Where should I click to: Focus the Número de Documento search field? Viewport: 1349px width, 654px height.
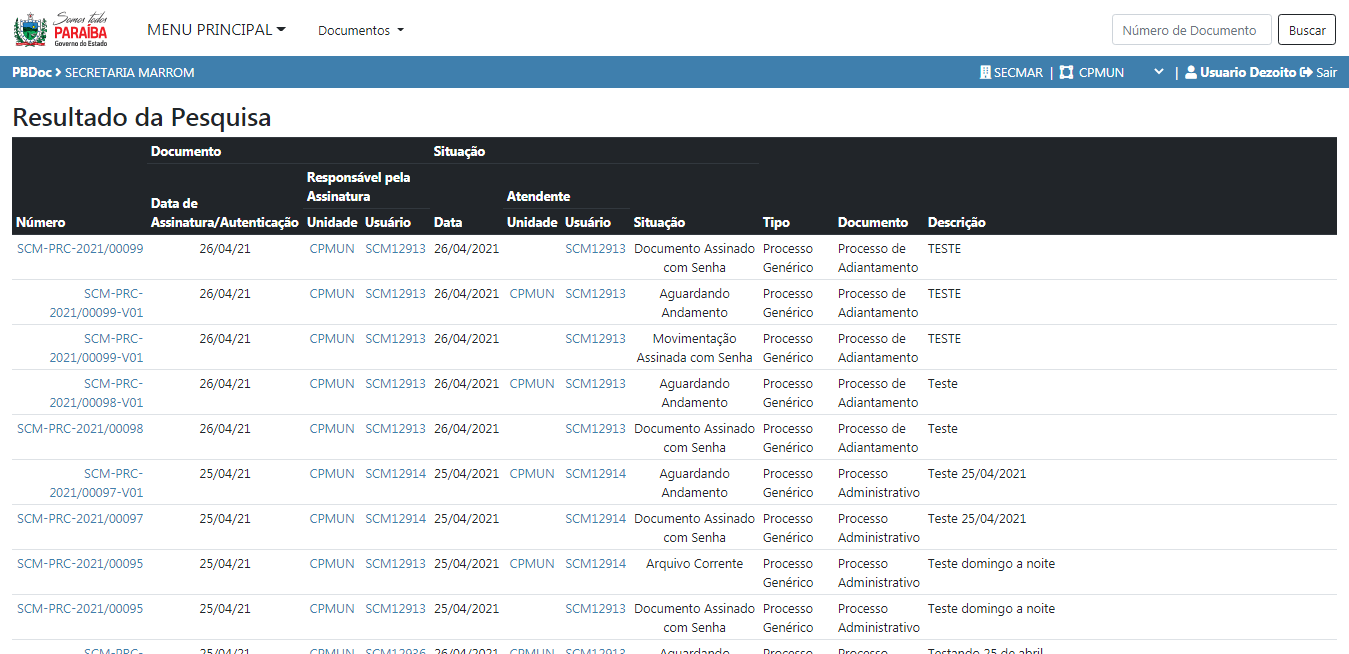tap(1191, 30)
